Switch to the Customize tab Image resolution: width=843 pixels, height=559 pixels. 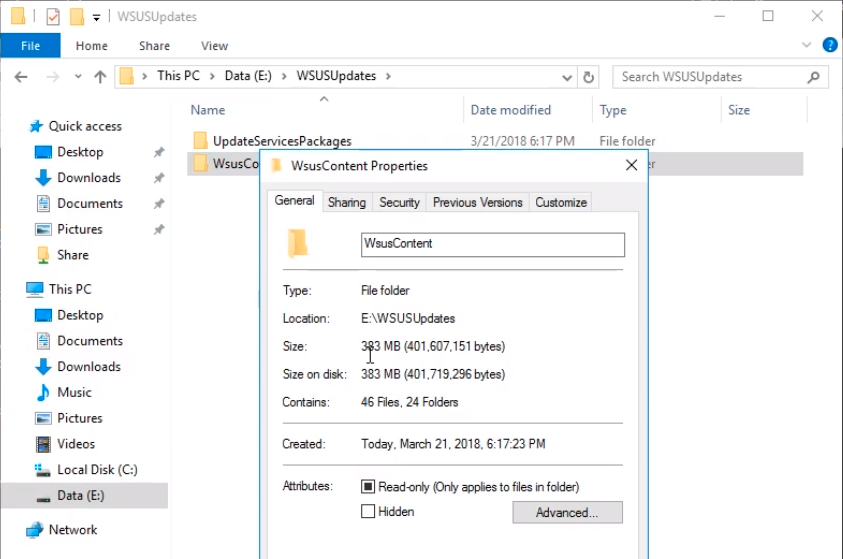[x=561, y=203]
